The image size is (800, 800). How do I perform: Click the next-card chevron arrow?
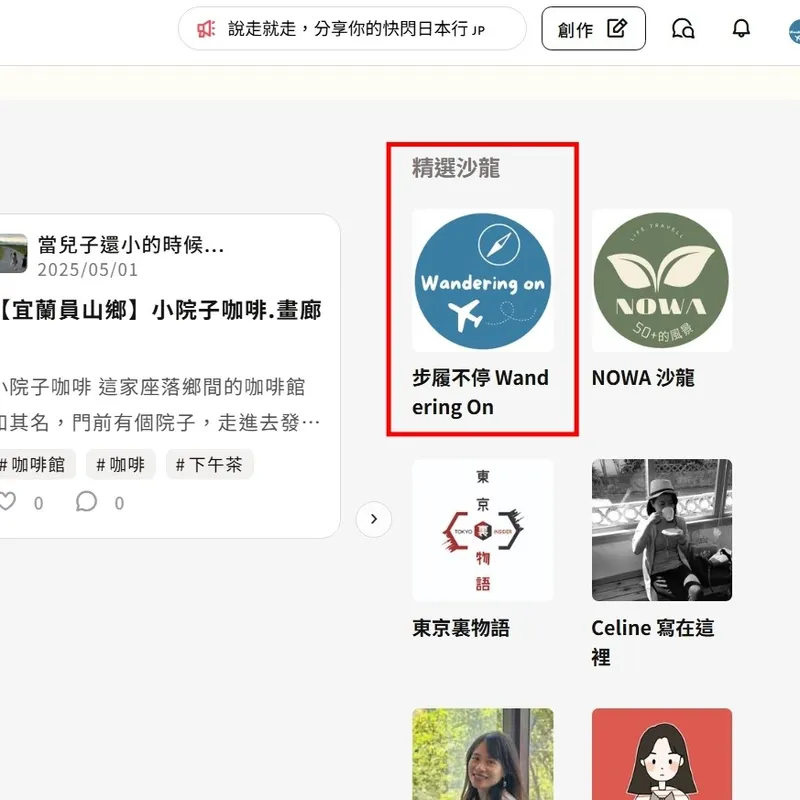[374, 519]
